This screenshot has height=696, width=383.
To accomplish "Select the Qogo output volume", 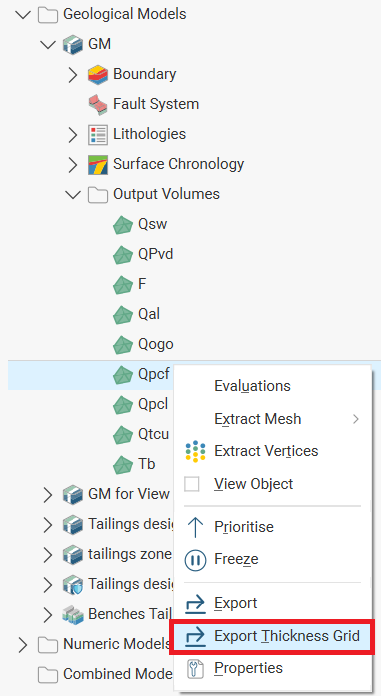I will pyautogui.click(x=155, y=344).
